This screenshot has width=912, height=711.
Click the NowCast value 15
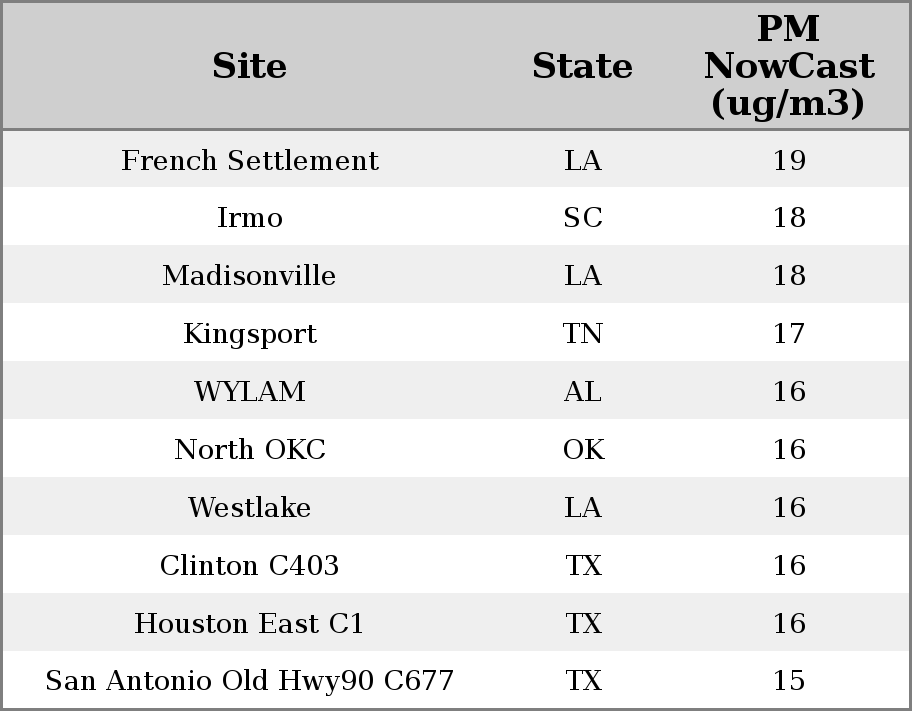point(789,680)
